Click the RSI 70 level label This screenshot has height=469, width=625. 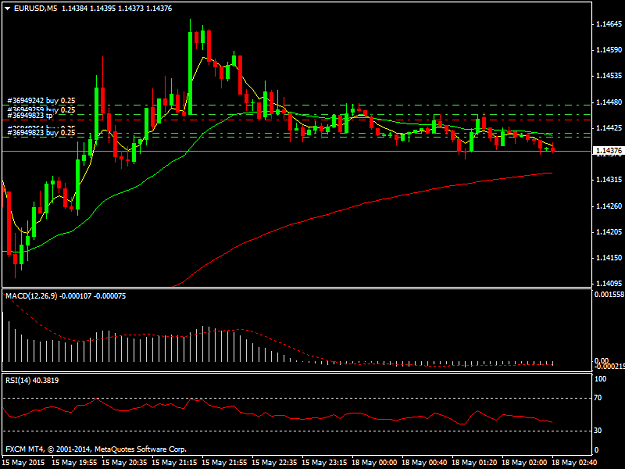[x=598, y=398]
